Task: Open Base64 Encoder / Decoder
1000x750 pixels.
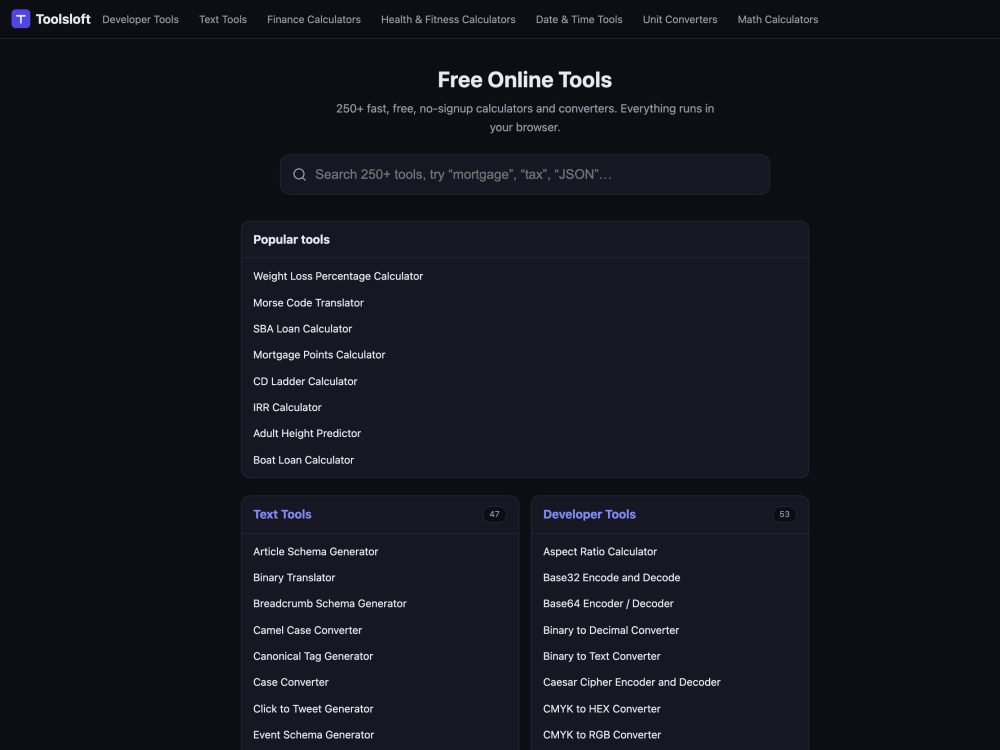Action: 608,604
